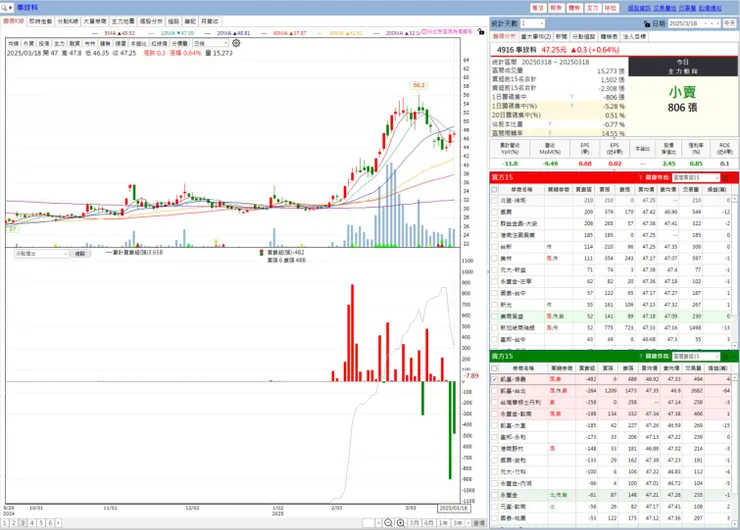The height and width of the screenshot is (530, 740).
Task: Open the 法人目標 tab
Action: 634,36
